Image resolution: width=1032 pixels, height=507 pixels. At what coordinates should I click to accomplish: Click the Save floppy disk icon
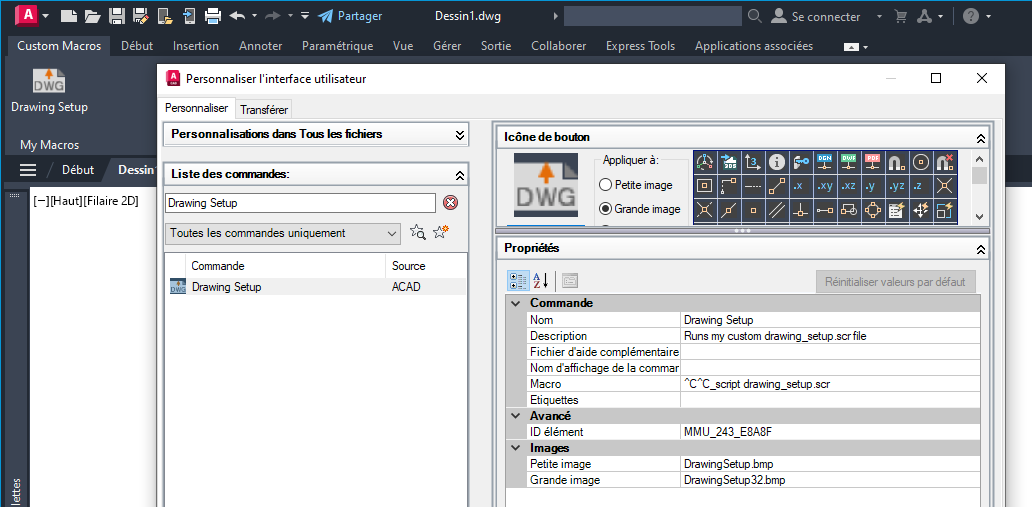(x=117, y=16)
